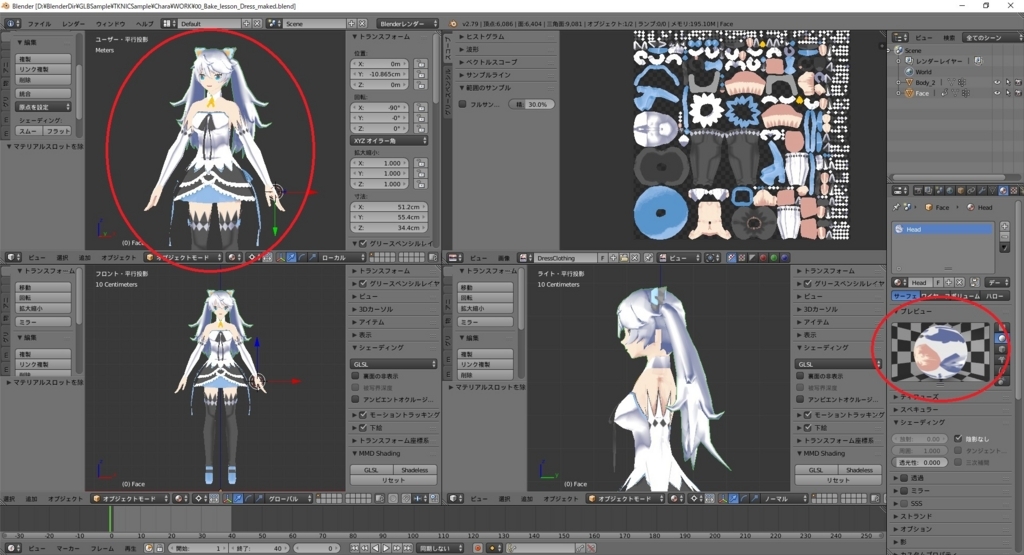Open the Render properties tab icon
This screenshot has width=1024, height=555.
919,191
